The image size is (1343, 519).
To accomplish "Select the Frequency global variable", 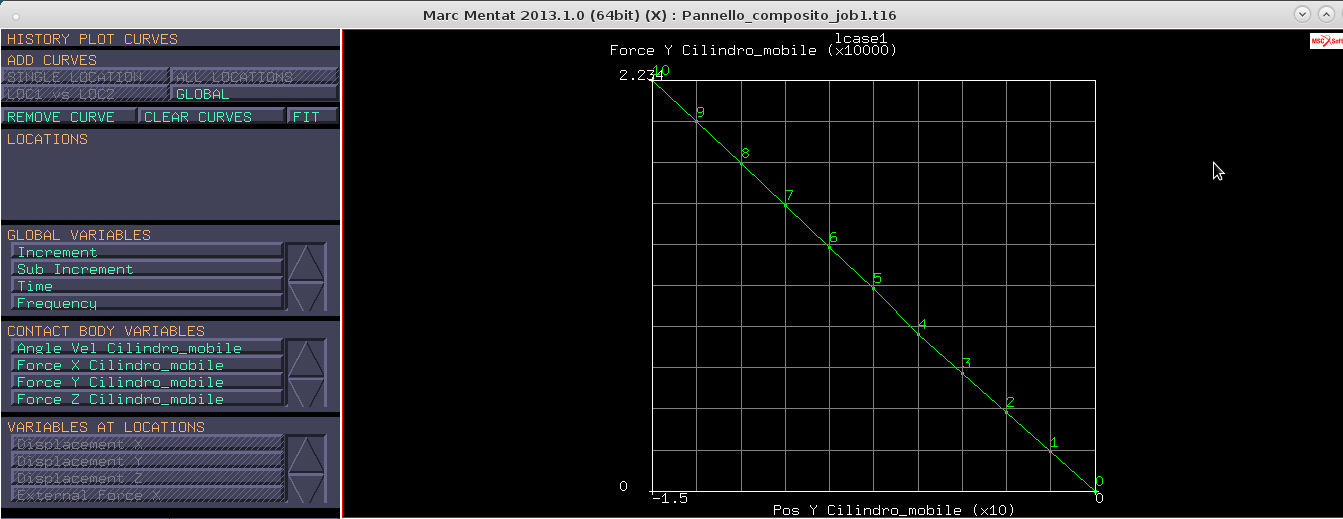I will [147, 303].
